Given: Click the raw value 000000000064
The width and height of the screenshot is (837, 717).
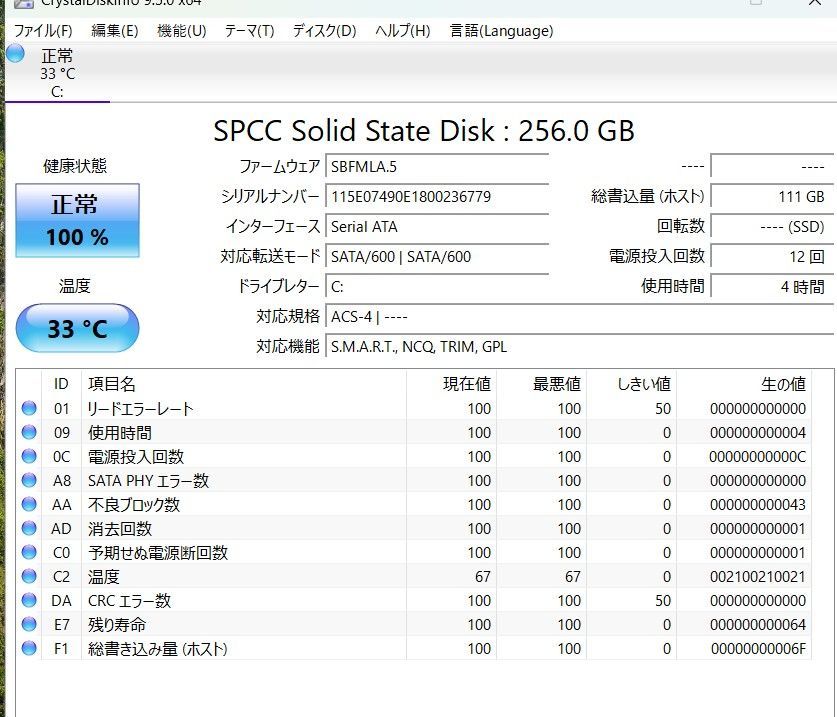Looking at the screenshot, I should tap(758, 625).
